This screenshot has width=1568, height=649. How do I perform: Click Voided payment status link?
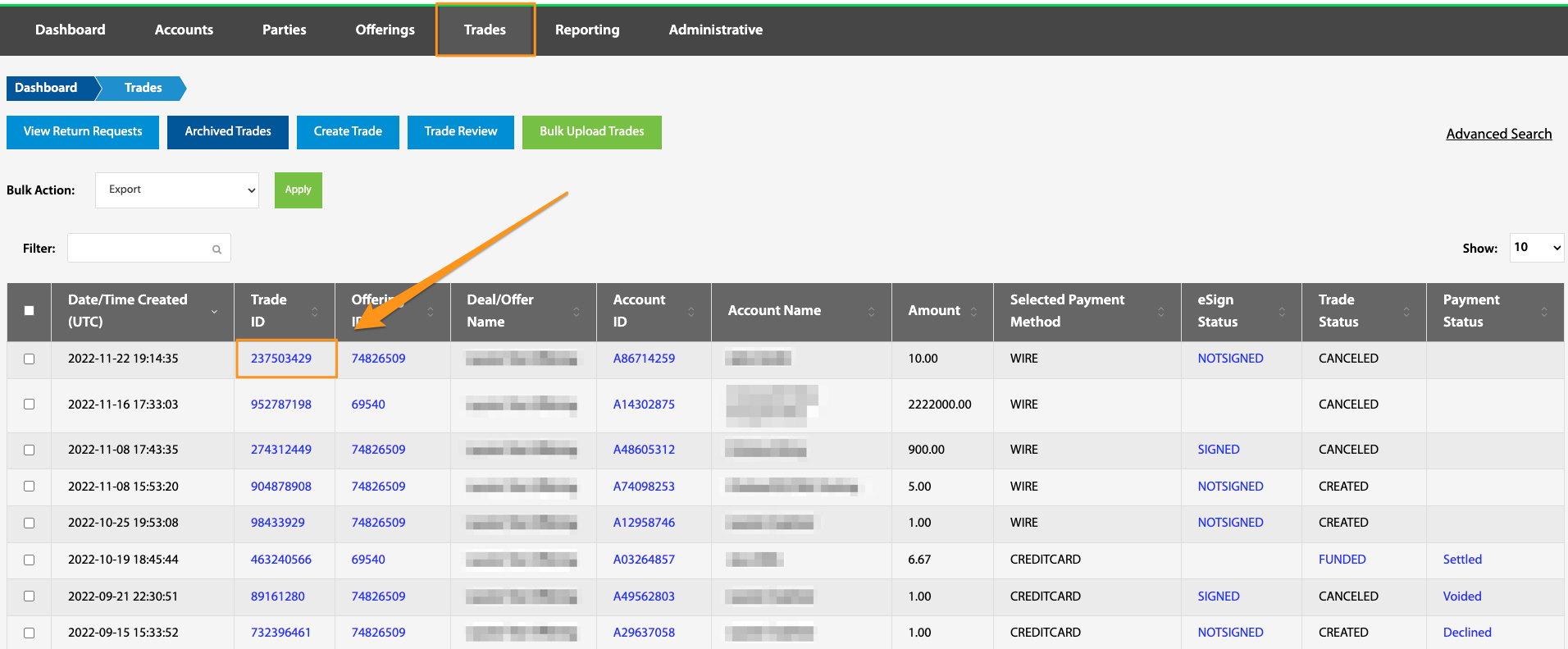pyautogui.click(x=1462, y=596)
